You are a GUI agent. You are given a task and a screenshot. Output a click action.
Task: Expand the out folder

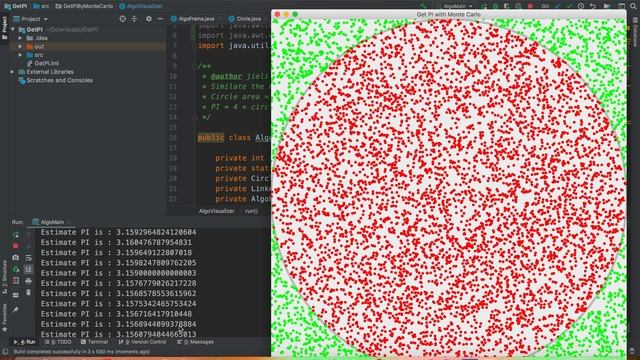[x=20, y=47]
